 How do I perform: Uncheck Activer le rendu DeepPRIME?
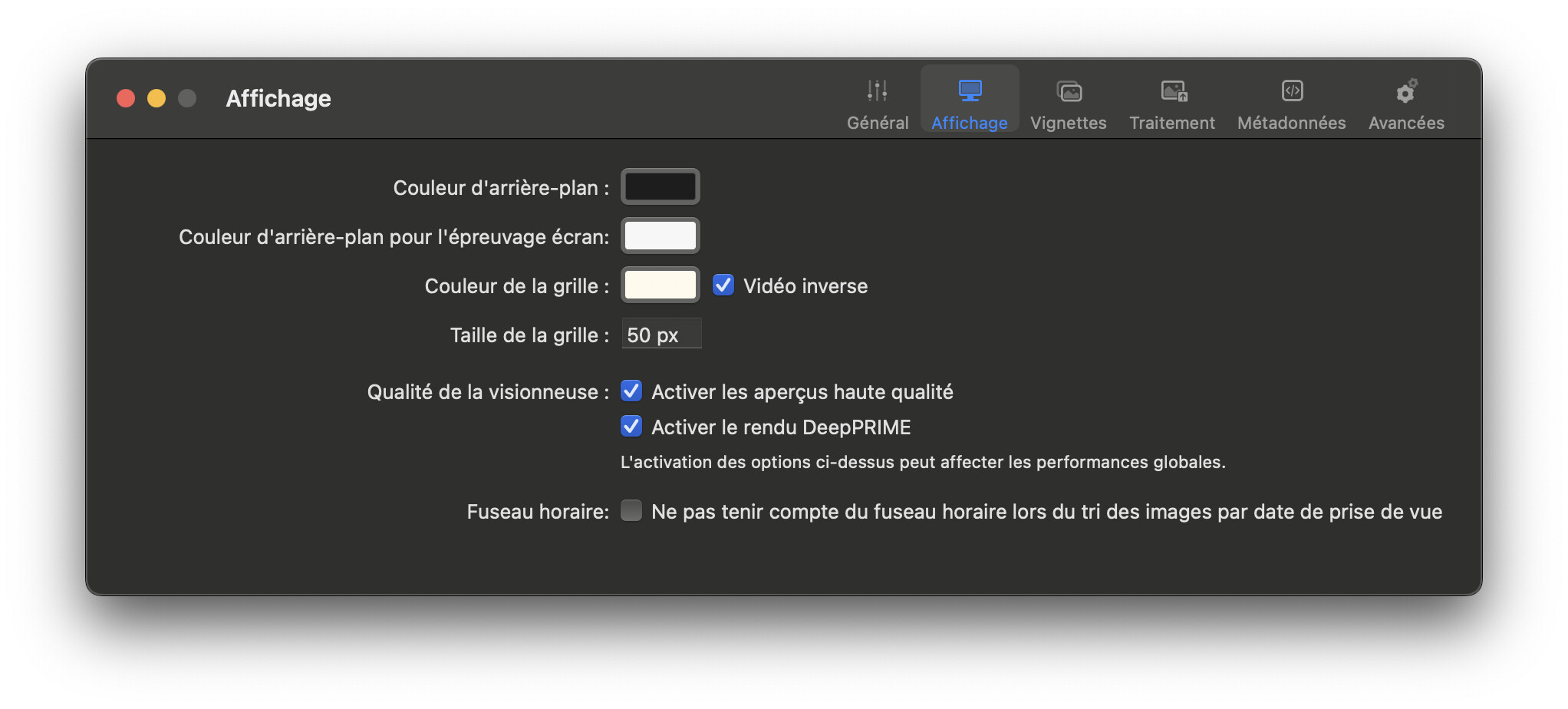(631, 427)
